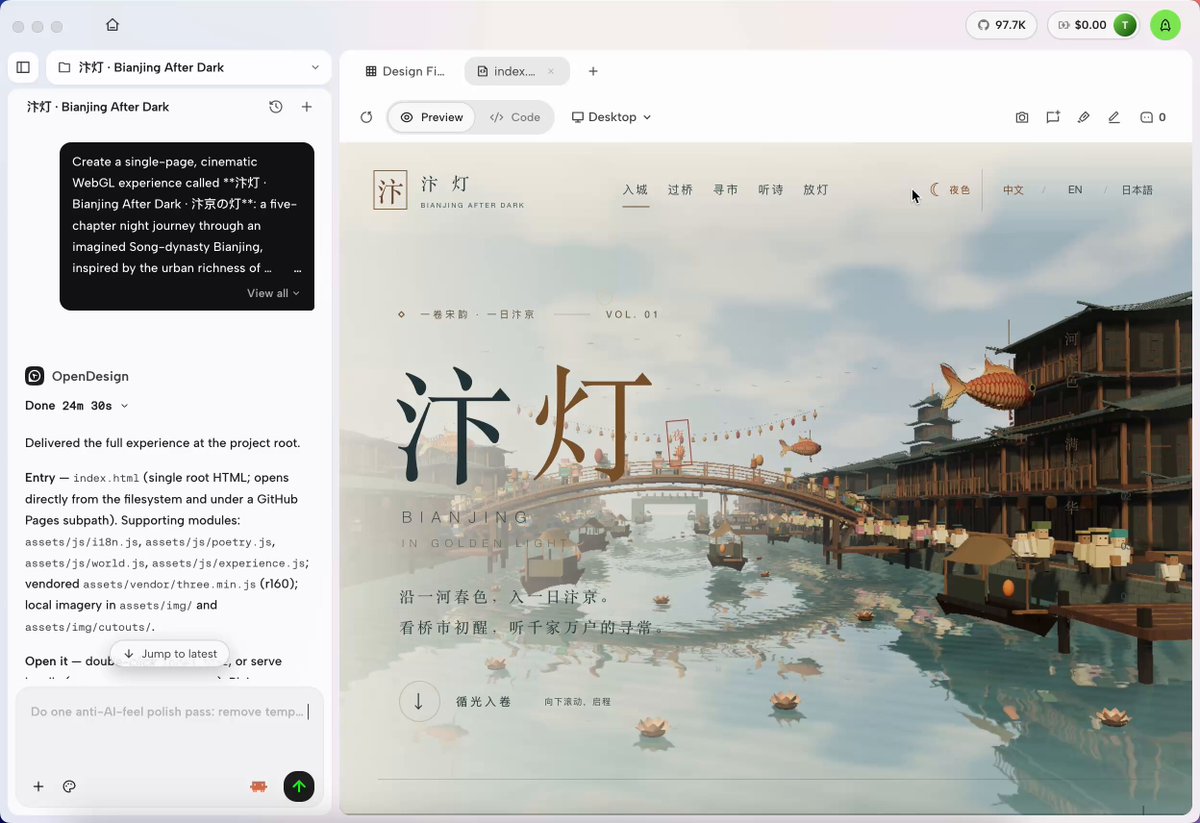Click the green notification bell icon
Viewport: 1200px width, 823px height.
(x=1165, y=25)
